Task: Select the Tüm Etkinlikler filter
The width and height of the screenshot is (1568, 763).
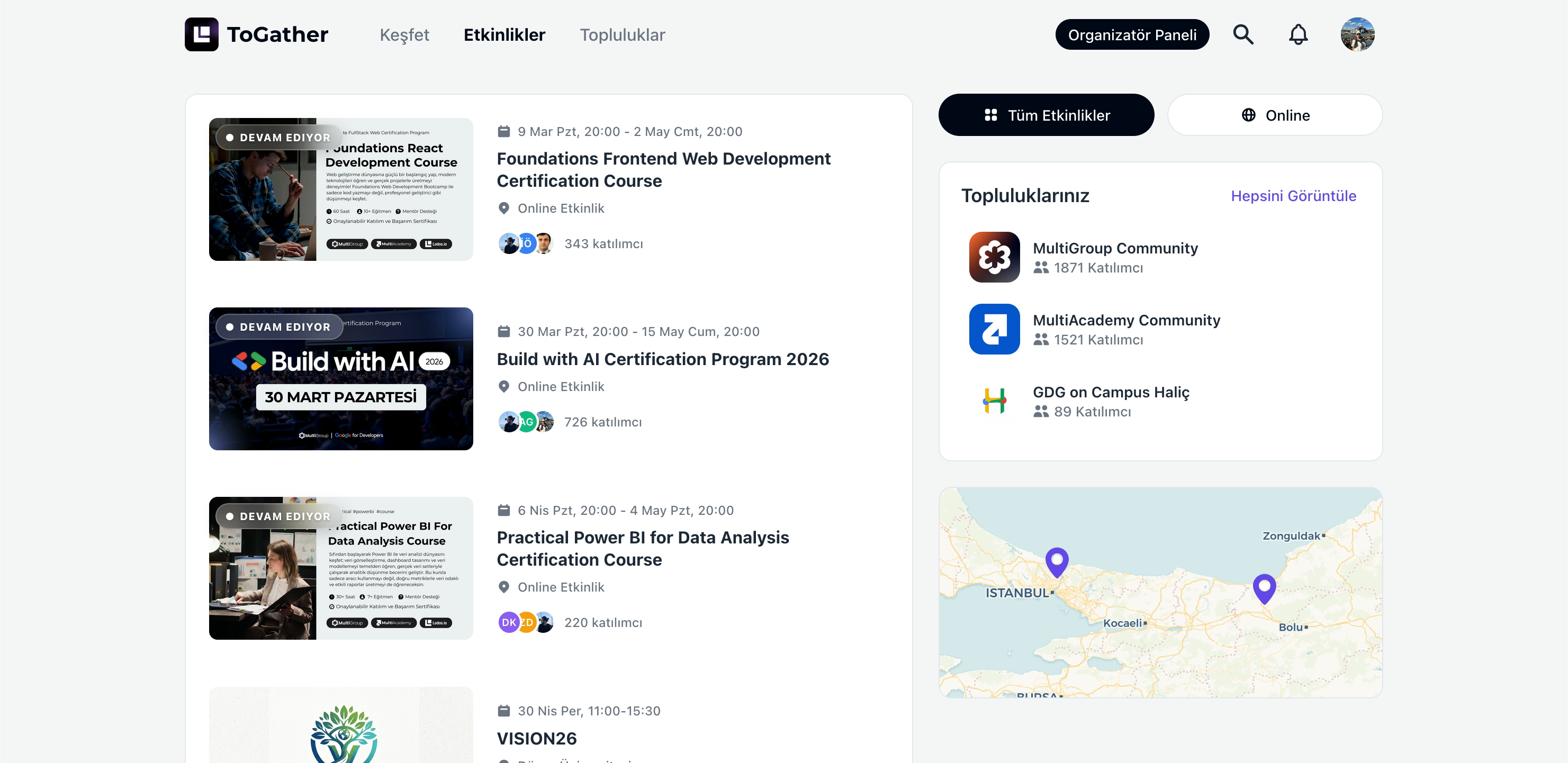Action: 1046,115
